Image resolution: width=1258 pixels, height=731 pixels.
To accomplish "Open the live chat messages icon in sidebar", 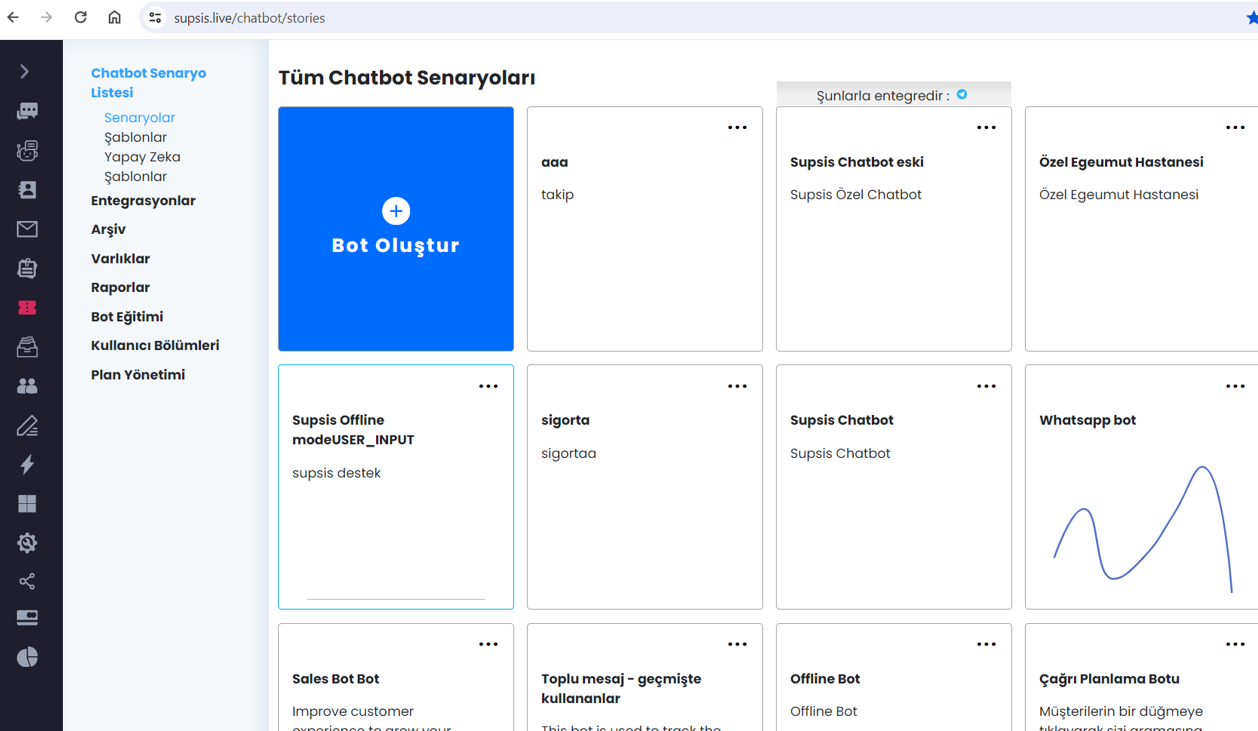I will pyautogui.click(x=27, y=111).
